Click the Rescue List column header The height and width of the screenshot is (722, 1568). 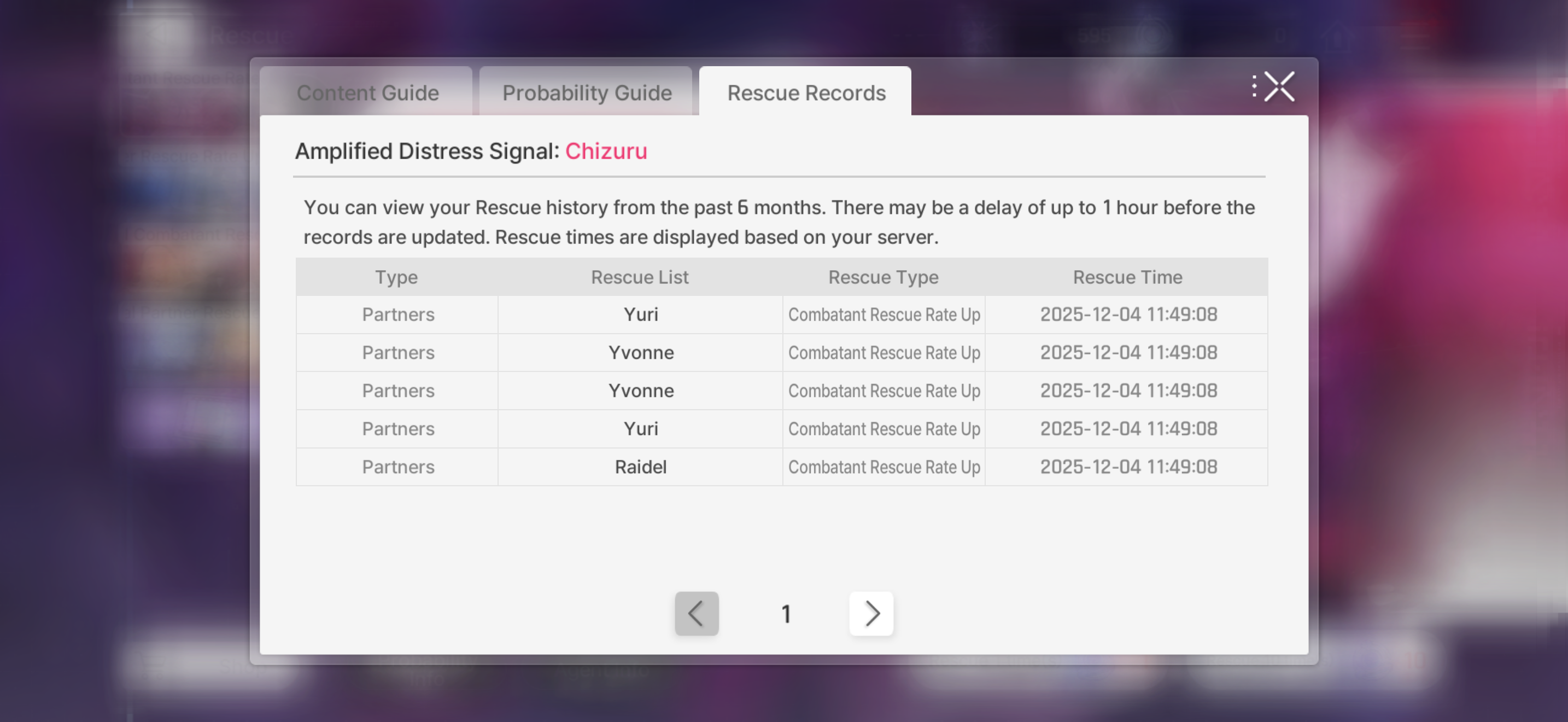(640, 277)
